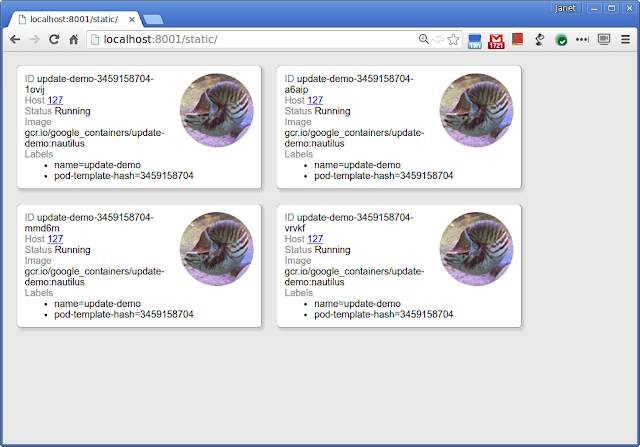Go back with the browser back arrow
This screenshot has height=447, width=640.
[15, 39]
